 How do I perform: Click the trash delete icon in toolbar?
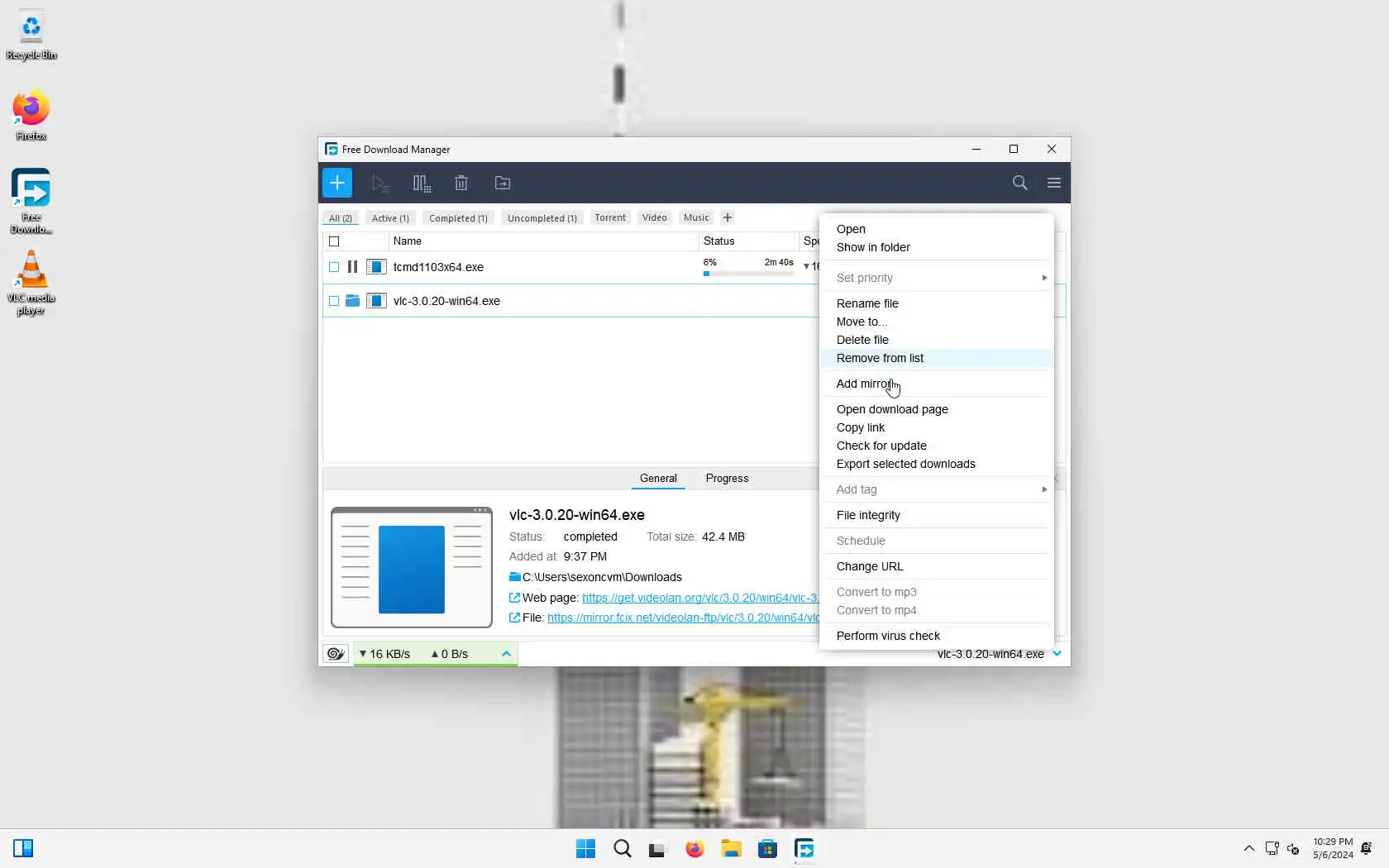[x=461, y=184]
